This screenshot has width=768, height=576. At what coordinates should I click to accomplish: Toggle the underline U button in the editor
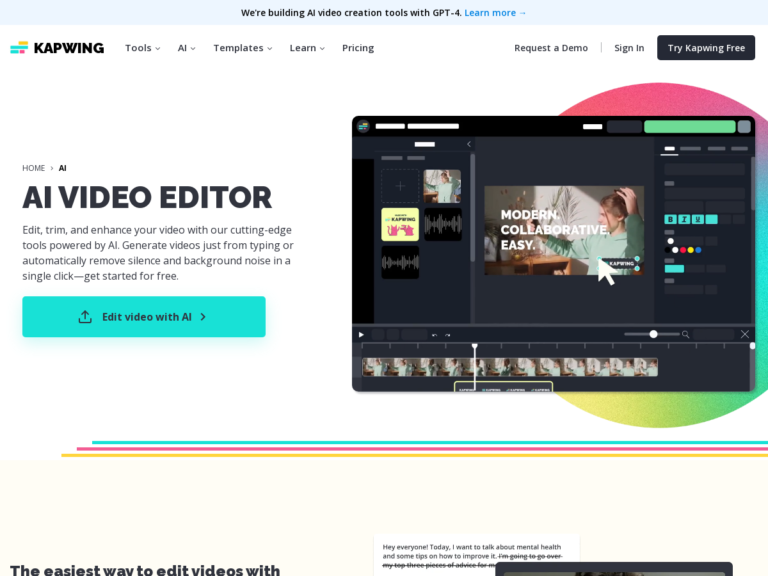(698, 219)
